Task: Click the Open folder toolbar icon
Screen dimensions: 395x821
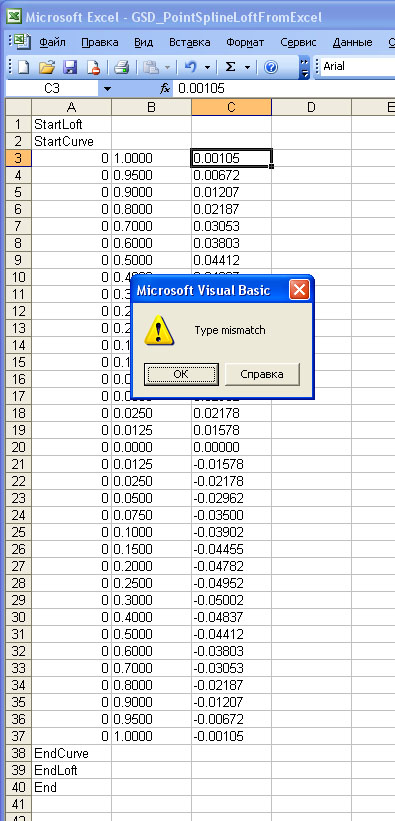Action: click(47, 66)
